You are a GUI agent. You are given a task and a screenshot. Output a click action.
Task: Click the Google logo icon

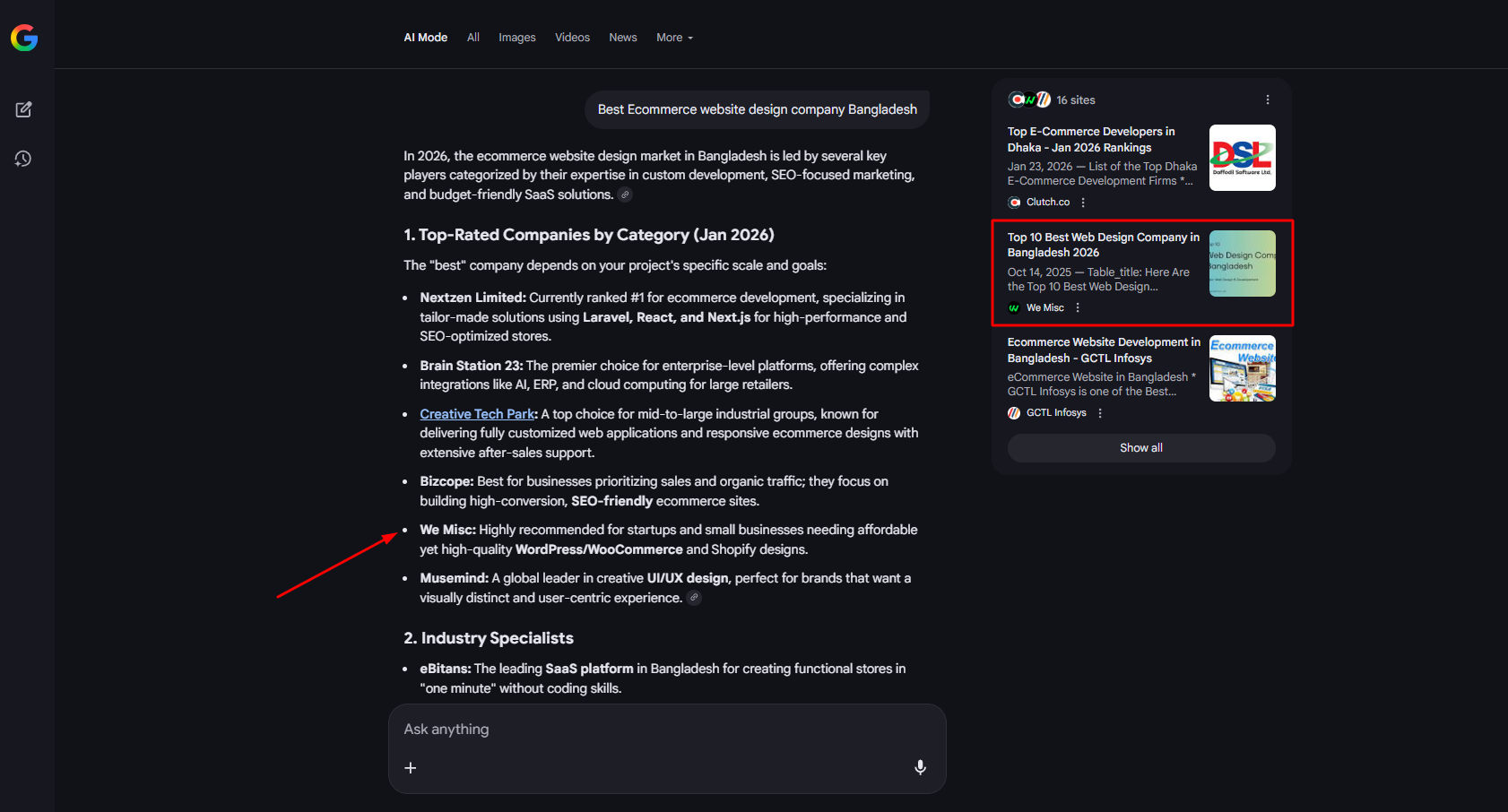[24, 38]
